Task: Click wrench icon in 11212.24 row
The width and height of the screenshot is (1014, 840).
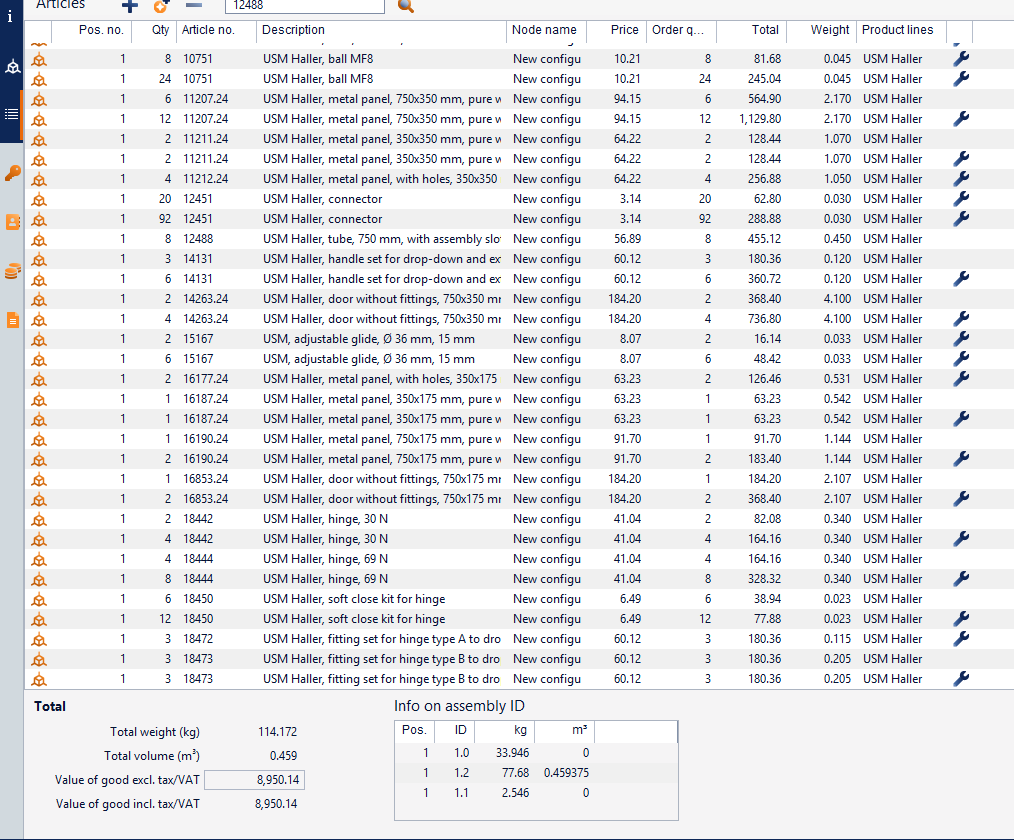Action: coord(961,179)
